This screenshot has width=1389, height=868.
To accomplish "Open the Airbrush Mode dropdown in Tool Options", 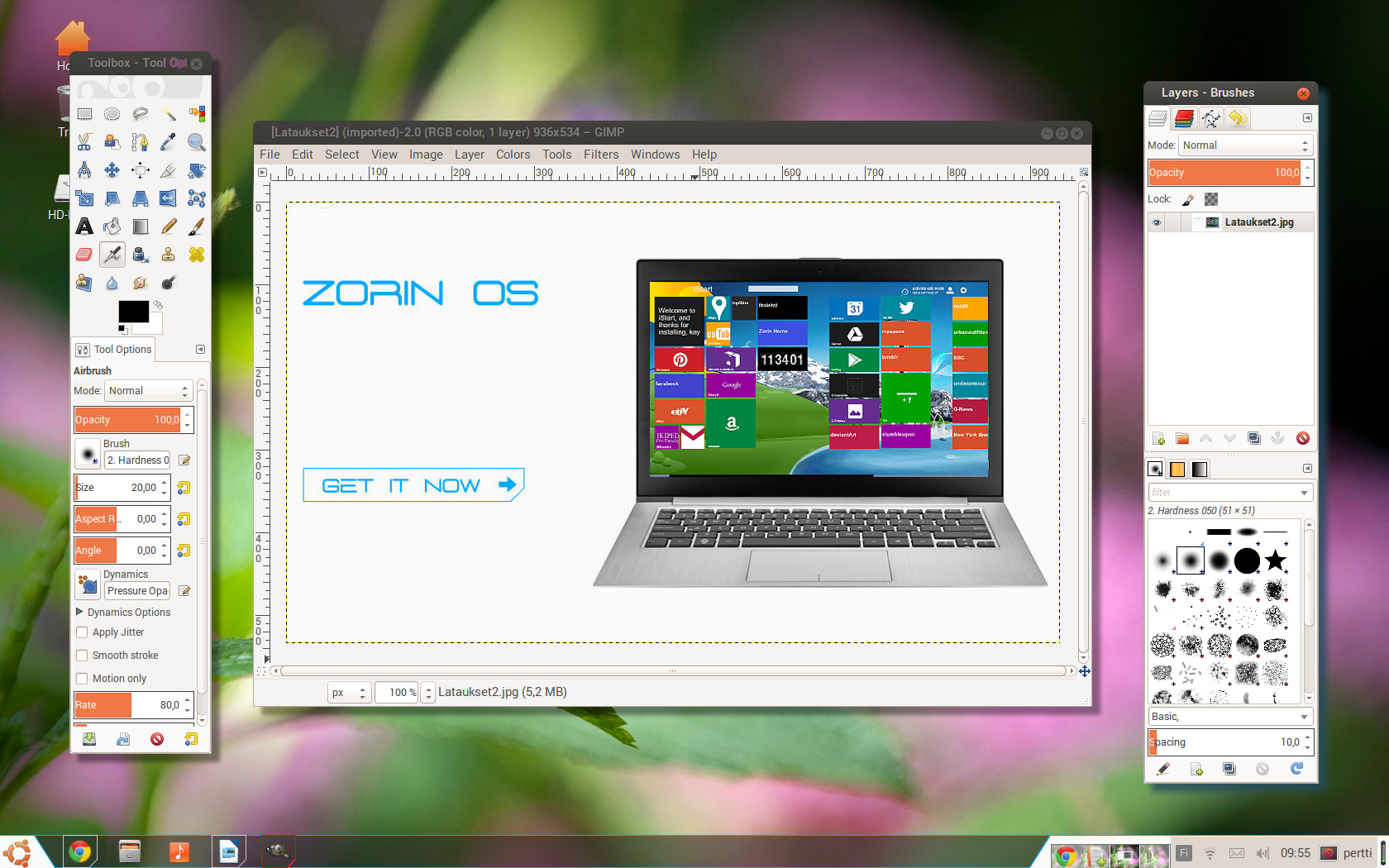I will 149,391.
